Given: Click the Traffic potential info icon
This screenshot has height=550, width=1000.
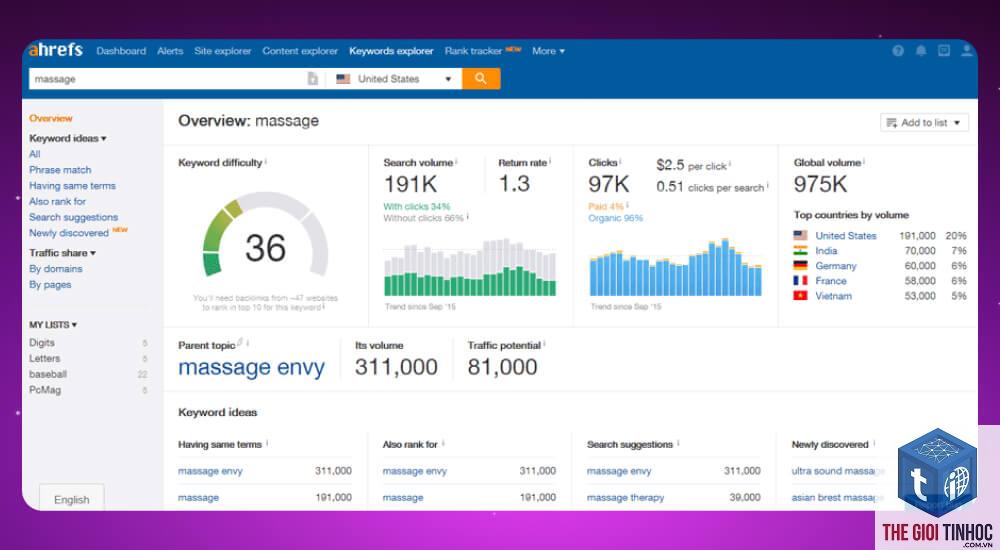Looking at the screenshot, I should click(545, 345).
